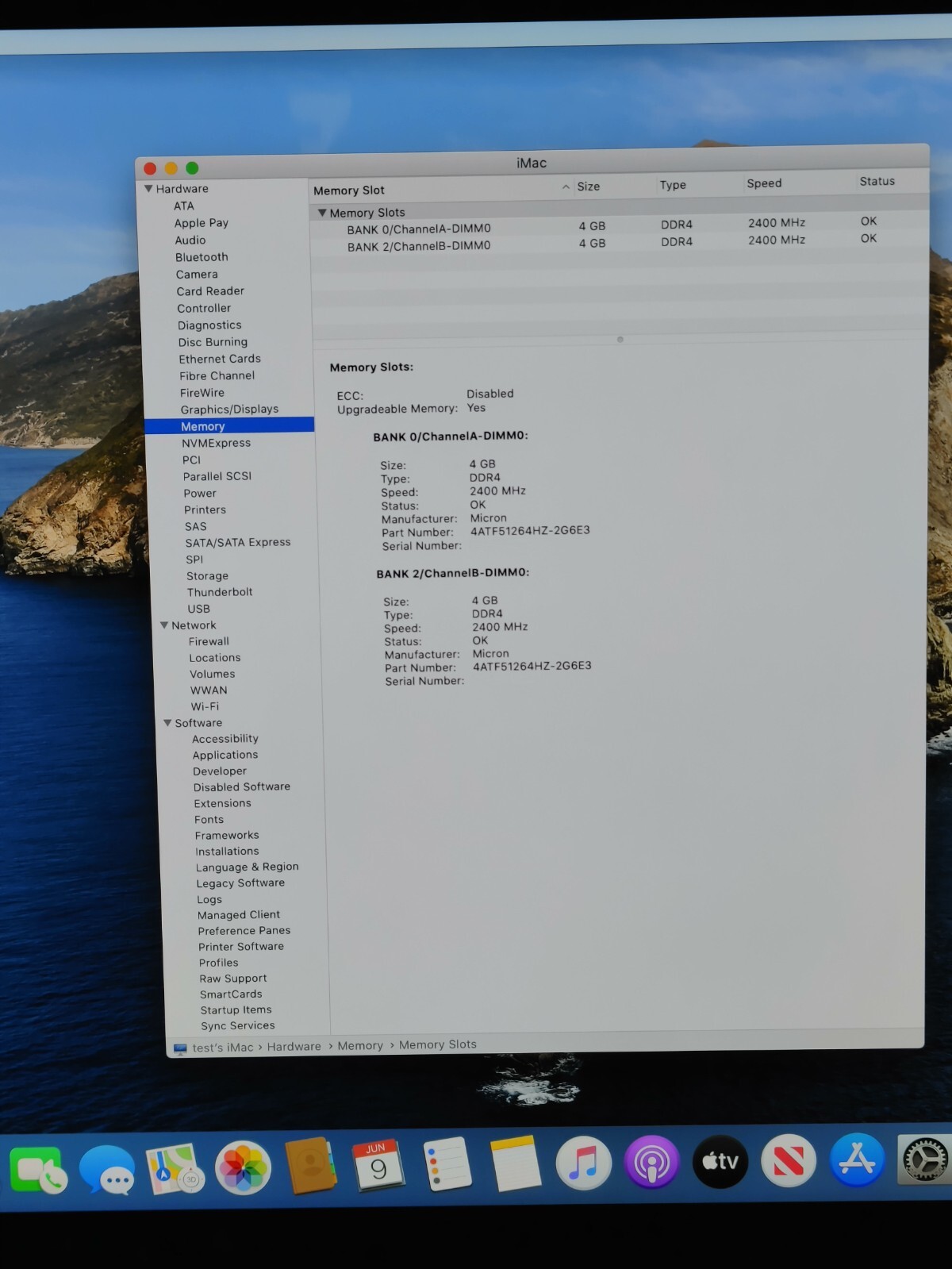Open the Podcasts app icon
952x1269 pixels.
(x=651, y=1163)
